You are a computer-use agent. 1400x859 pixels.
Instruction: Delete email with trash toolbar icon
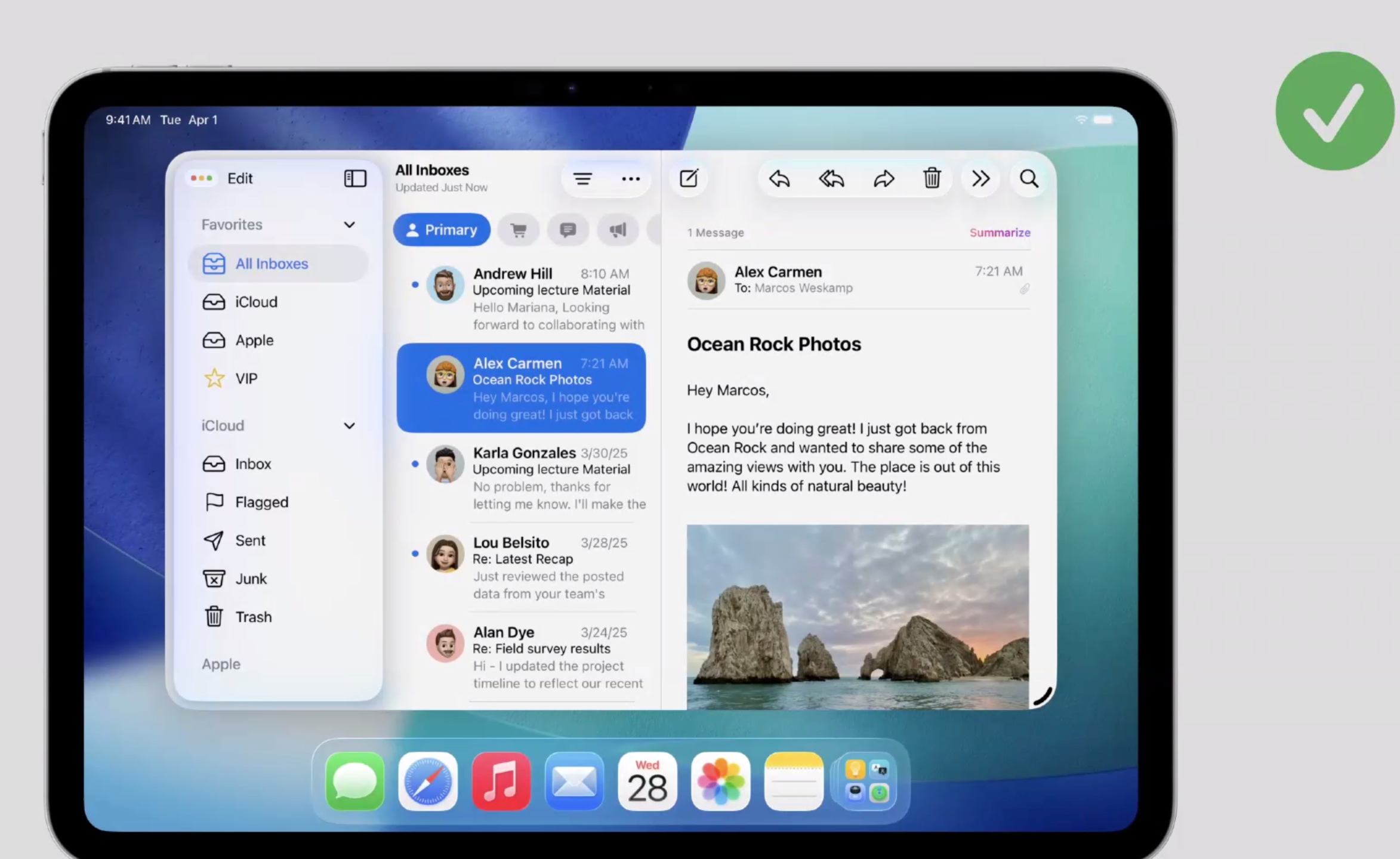[932, 178]
